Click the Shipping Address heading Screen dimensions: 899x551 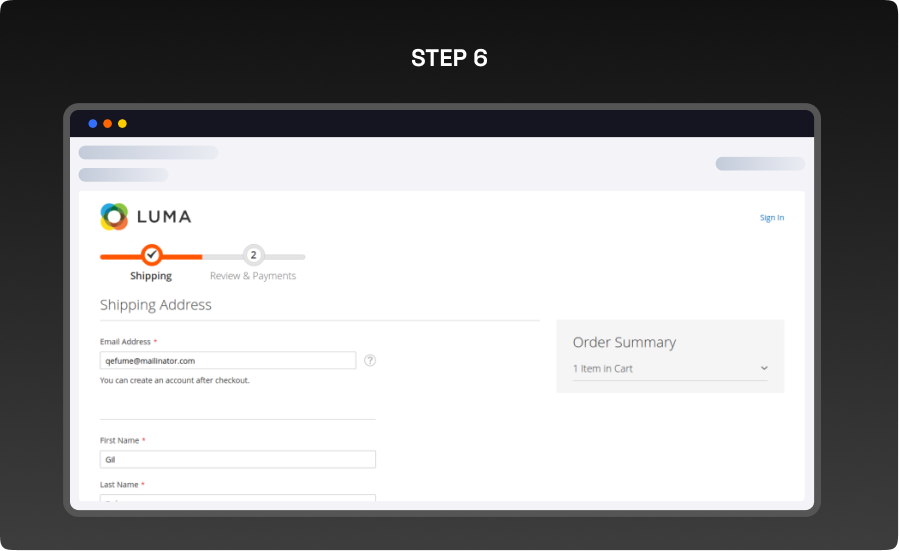156,305
